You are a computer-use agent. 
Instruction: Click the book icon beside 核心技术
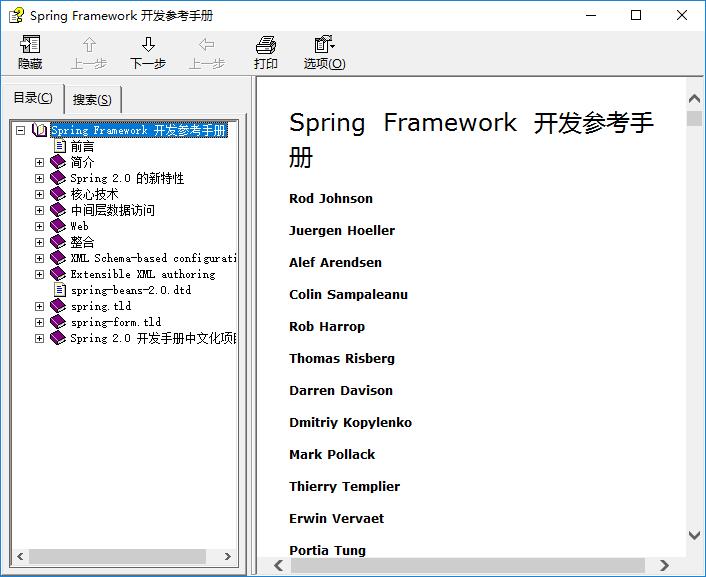click(x=58, y=194)
